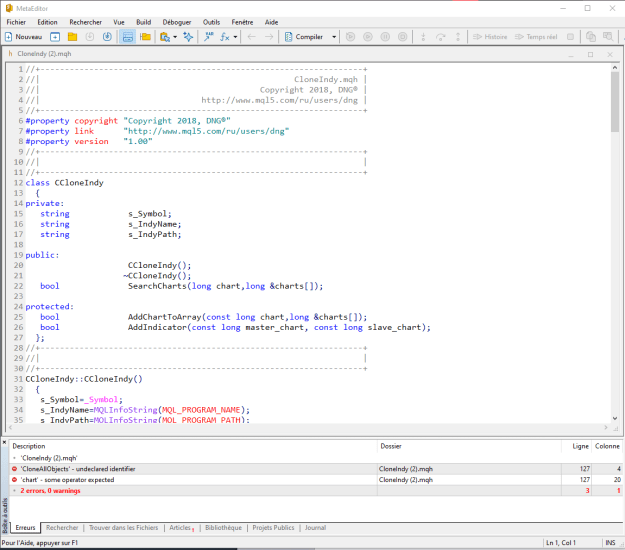Screen dimensions: 625x550
Task: Open the Edition menu
Action: [47, 22]
